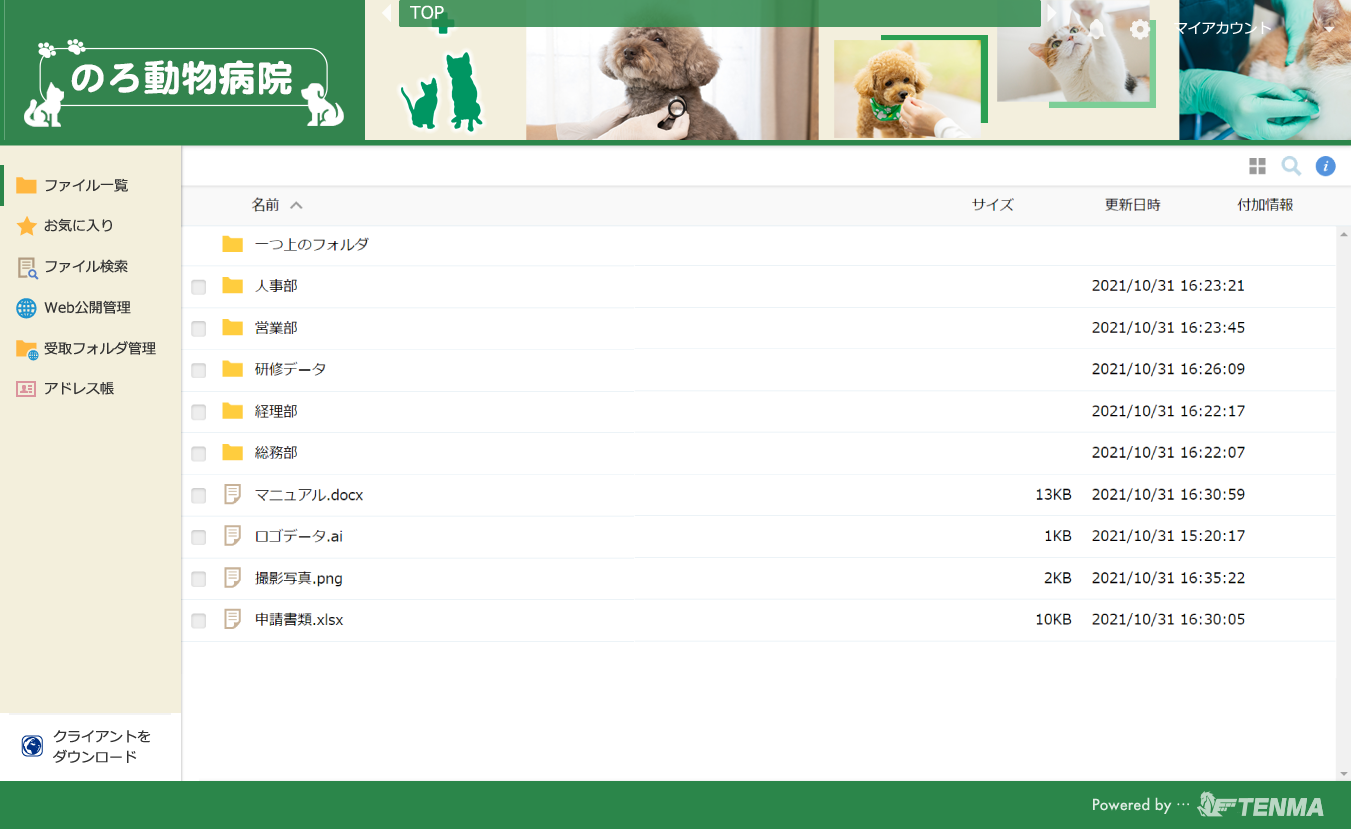
Task: Open settings with the gear icon
Action: pos(1140,29)
